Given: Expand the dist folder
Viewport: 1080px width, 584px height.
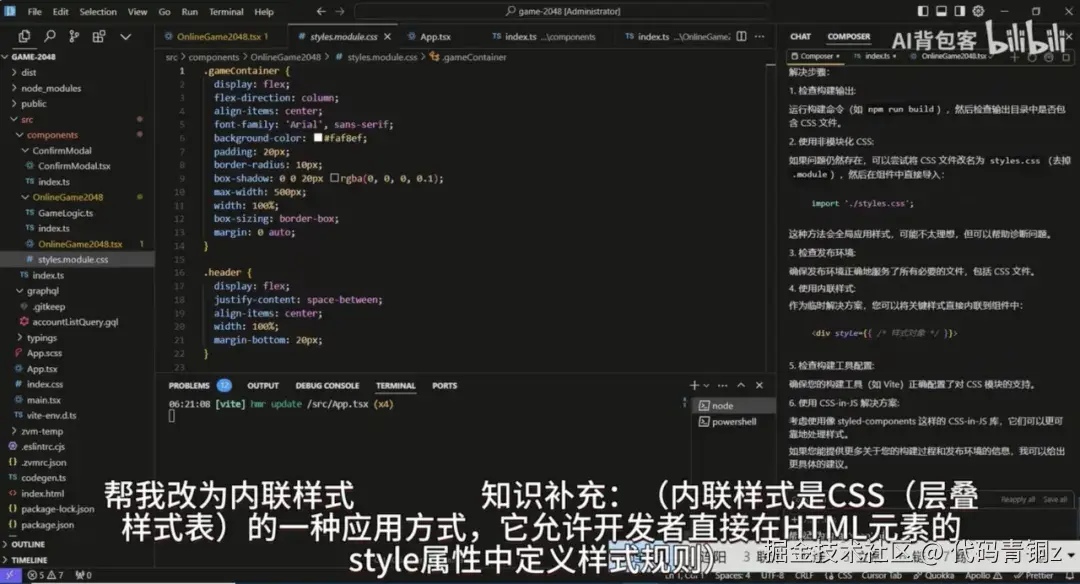Looking at the screenshot, I should tap(30, 72).
